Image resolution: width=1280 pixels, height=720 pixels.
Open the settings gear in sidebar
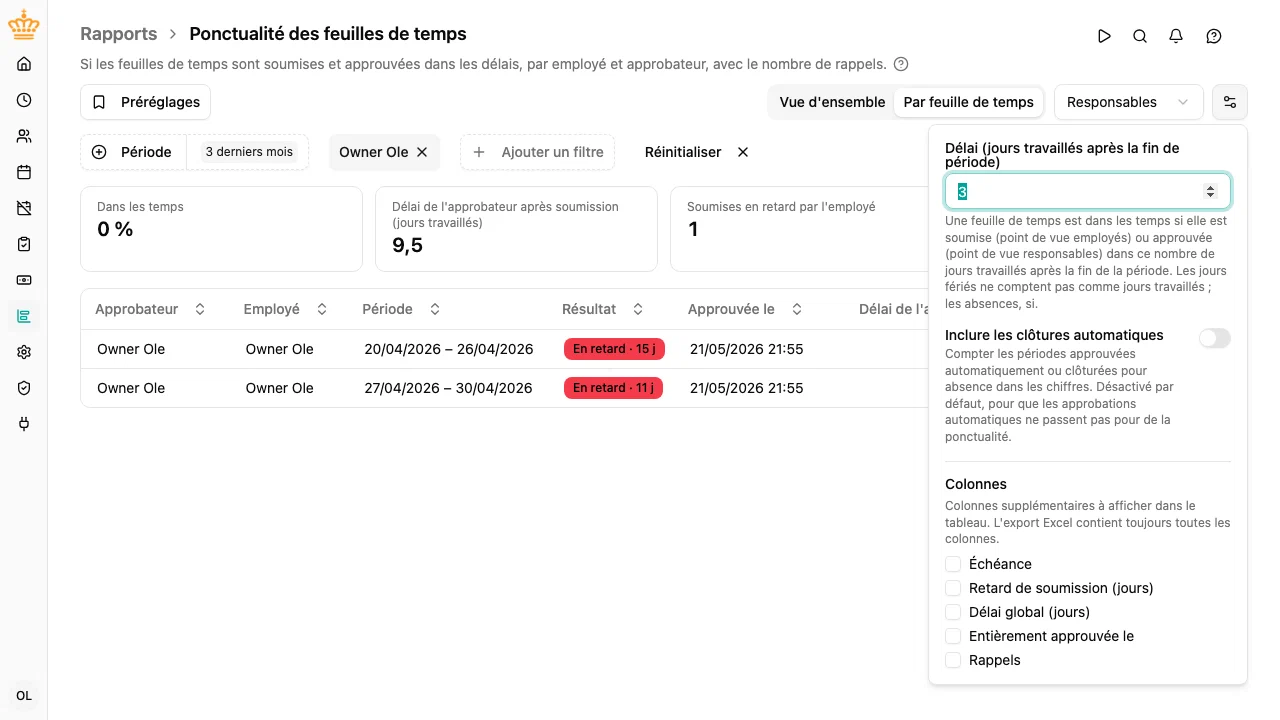24,352
